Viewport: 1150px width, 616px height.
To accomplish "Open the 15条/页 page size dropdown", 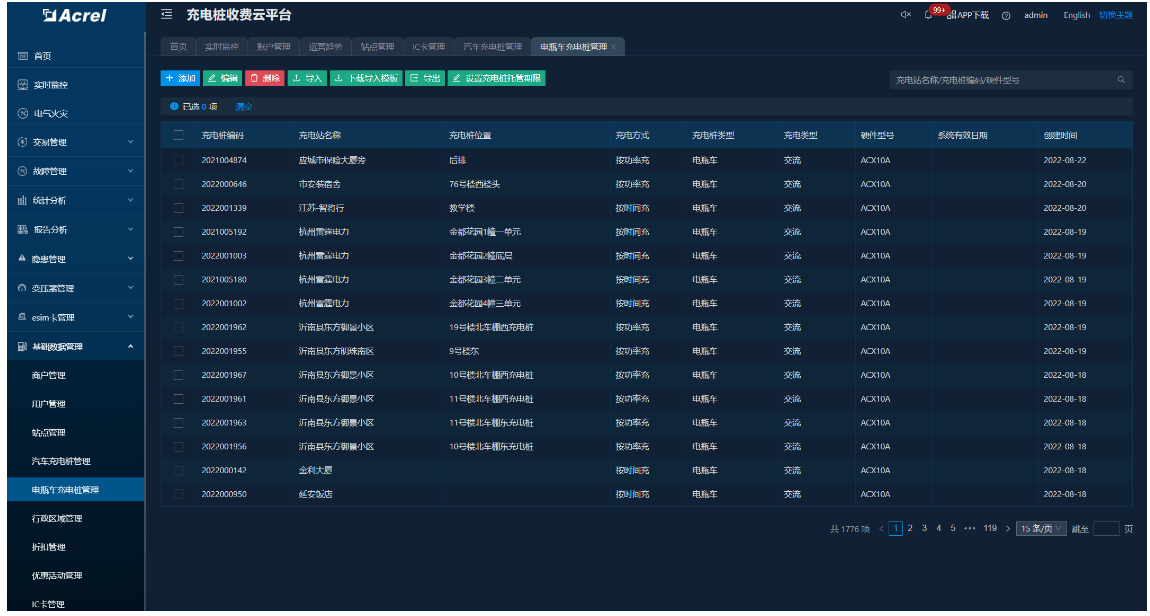I will click(1041, 528).
